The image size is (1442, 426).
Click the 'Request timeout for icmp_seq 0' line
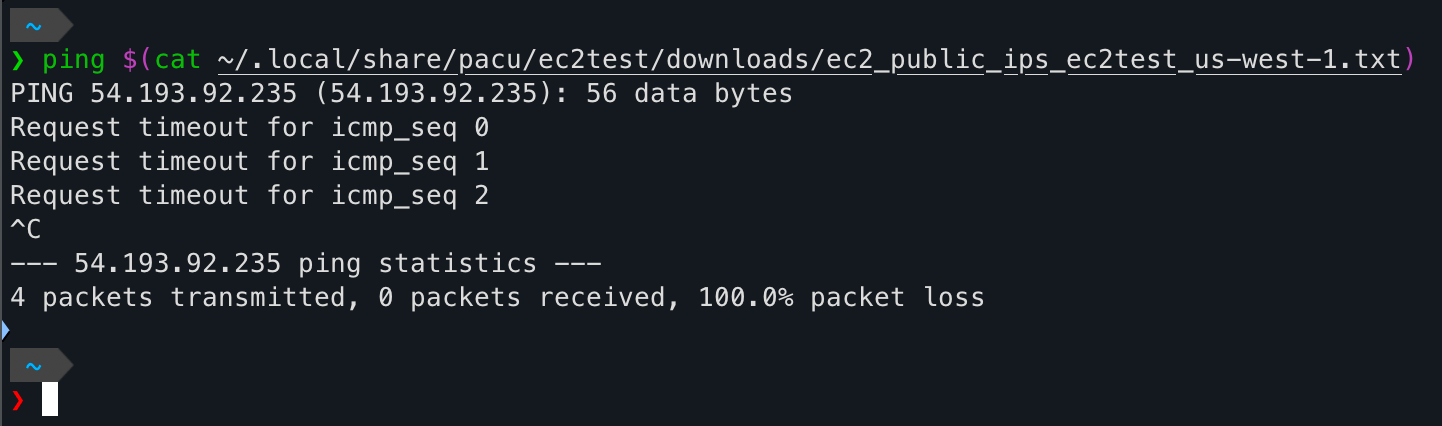click(249, 129)
